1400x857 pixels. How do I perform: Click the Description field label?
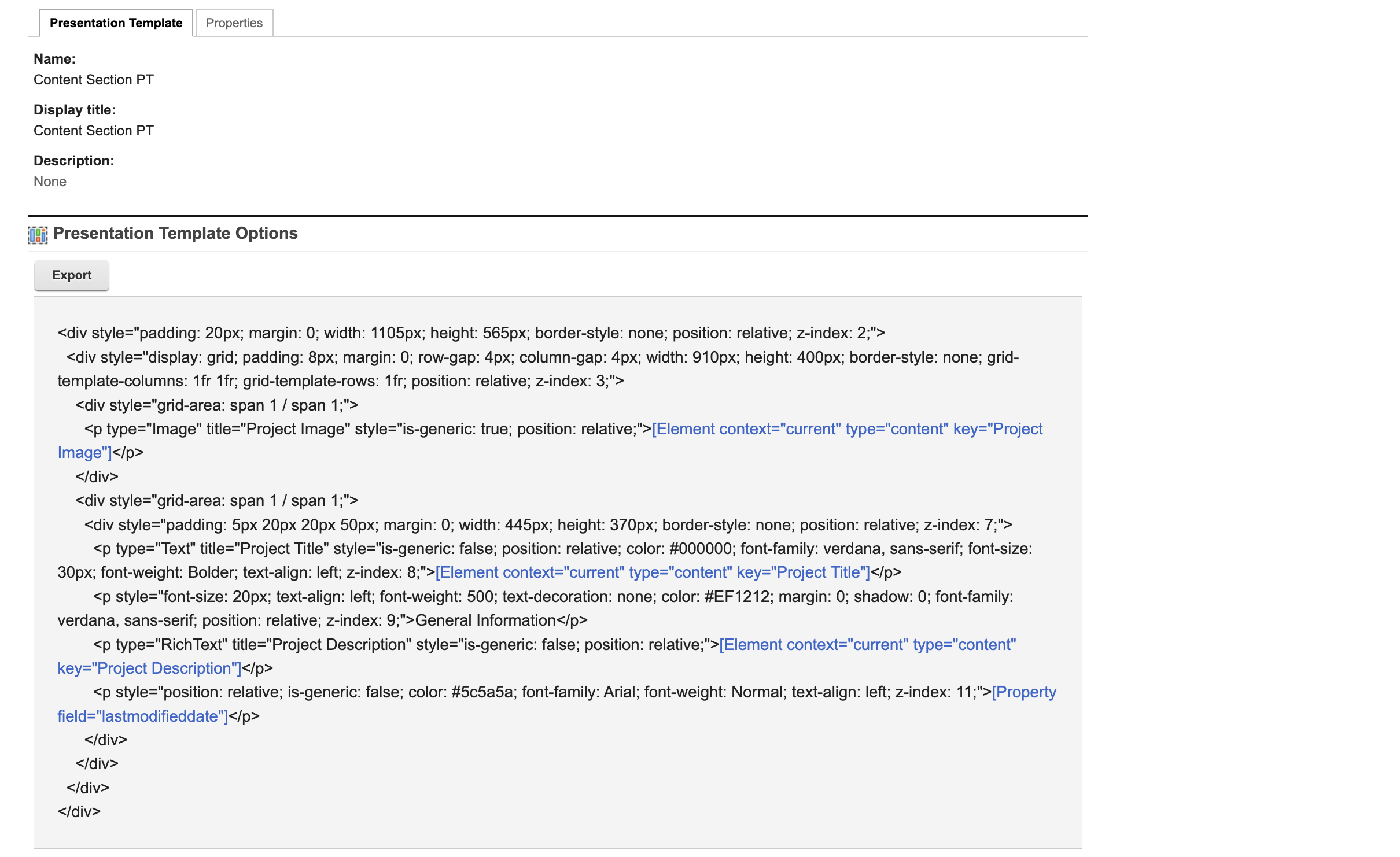(x=73, y=161)
